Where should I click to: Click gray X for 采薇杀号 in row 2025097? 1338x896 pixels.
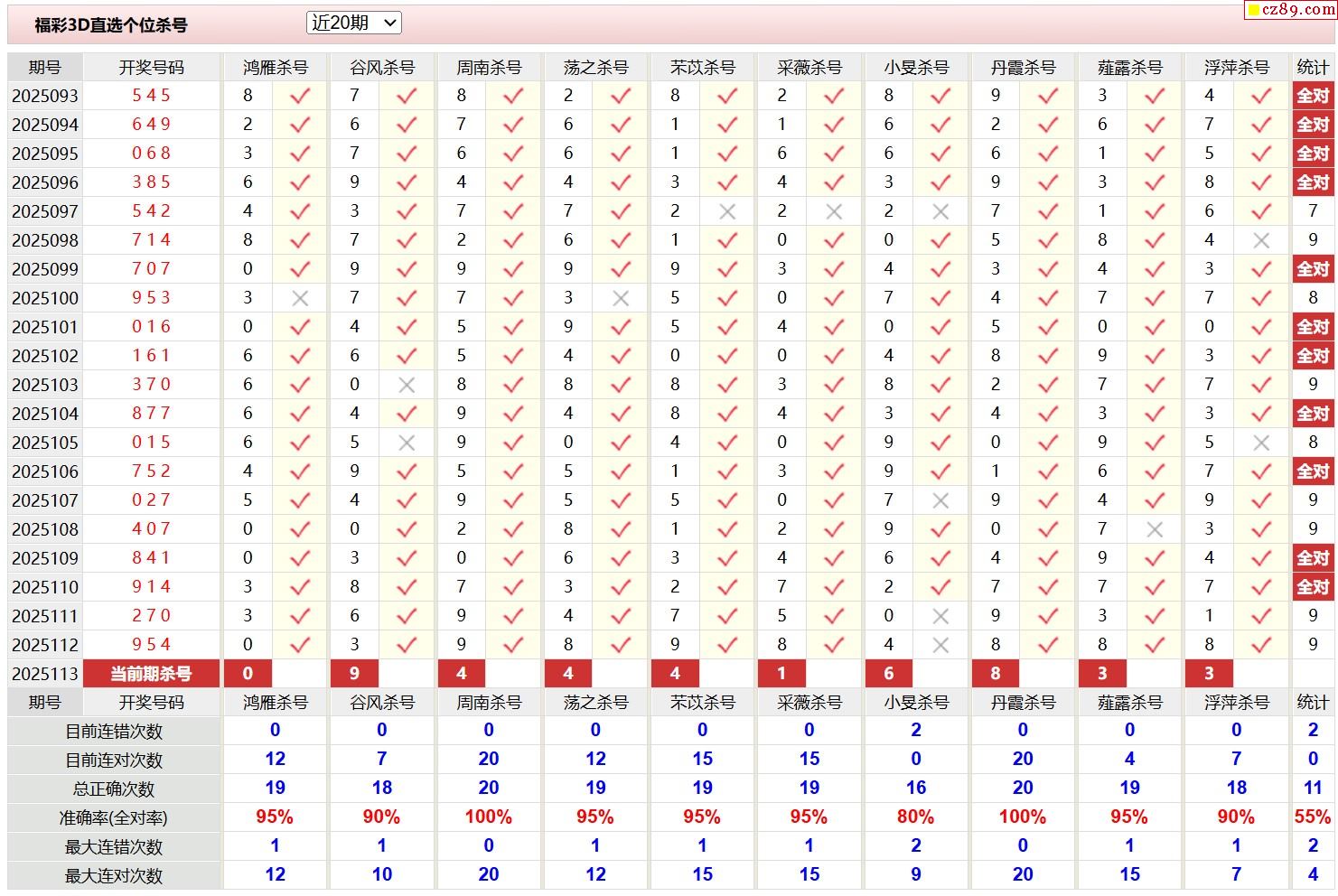tap(834, 211)
